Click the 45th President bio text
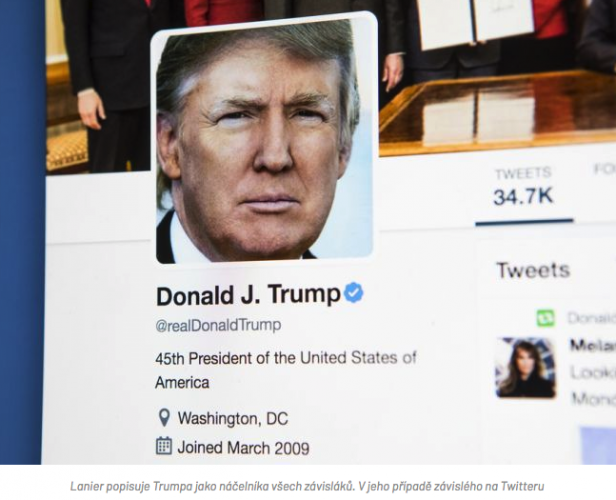 click(x=286, y=370)
